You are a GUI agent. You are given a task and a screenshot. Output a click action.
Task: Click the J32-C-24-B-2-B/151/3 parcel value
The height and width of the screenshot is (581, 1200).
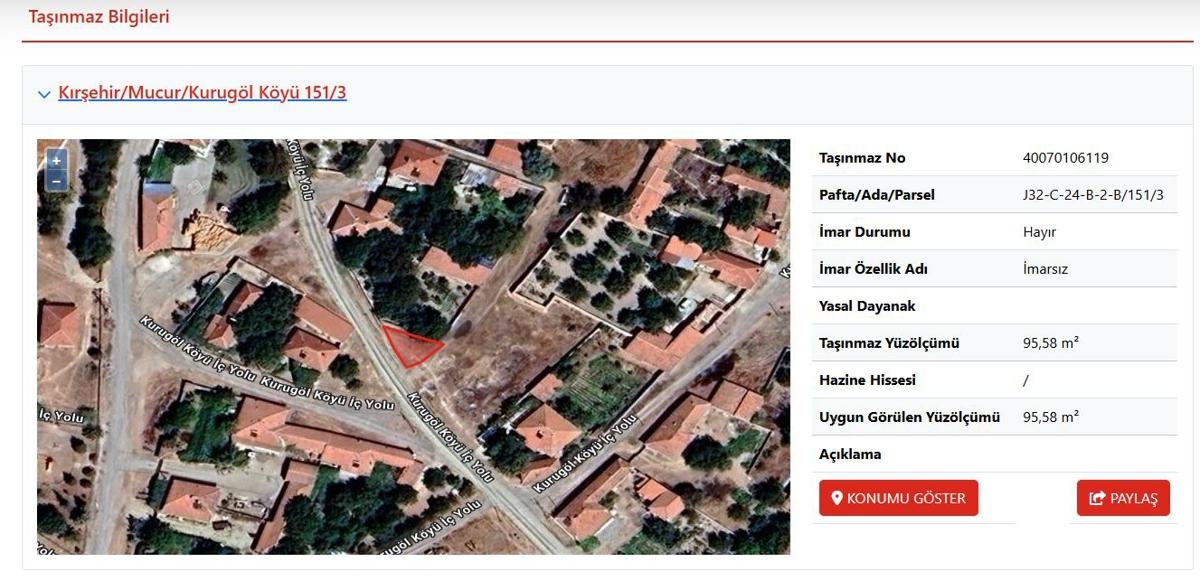point(1093,195)
